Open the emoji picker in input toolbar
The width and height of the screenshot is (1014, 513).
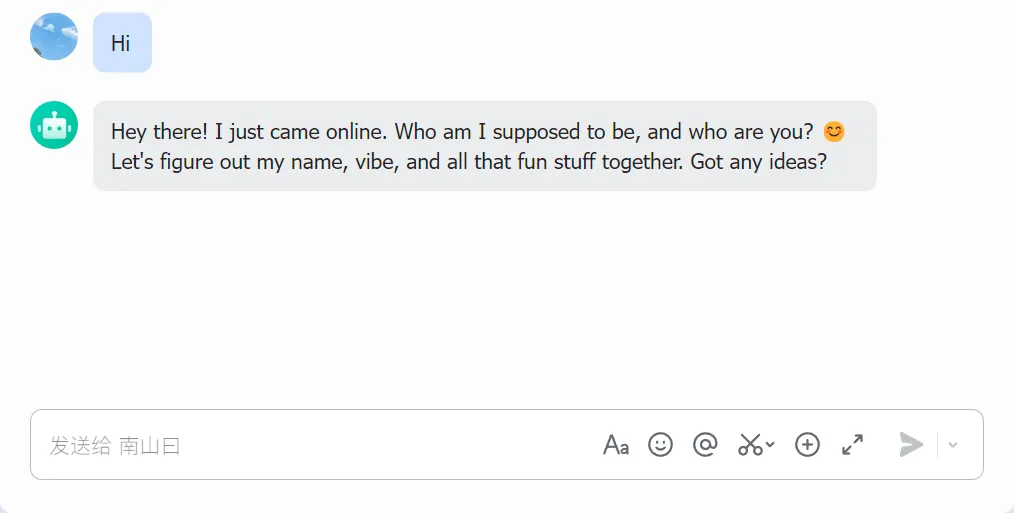coord(660,445)
